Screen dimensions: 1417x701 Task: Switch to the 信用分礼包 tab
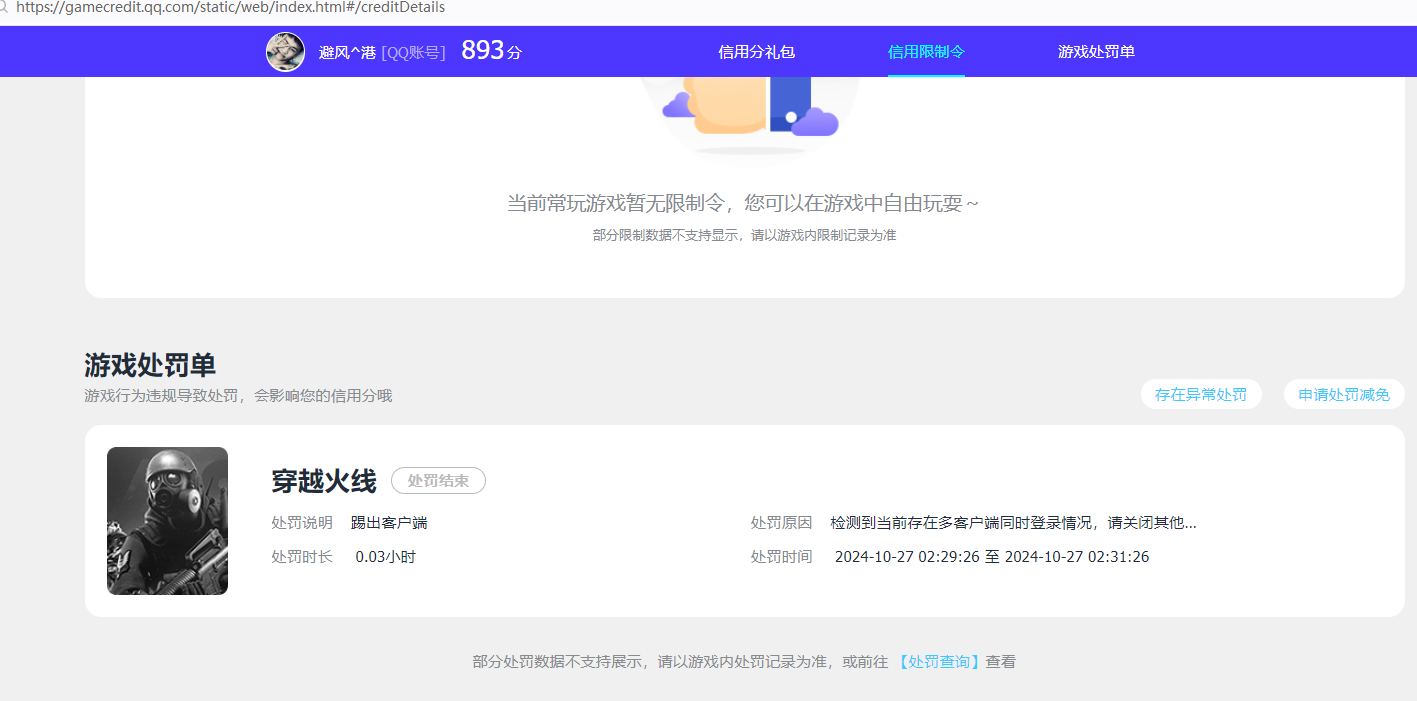click(756, 51)
